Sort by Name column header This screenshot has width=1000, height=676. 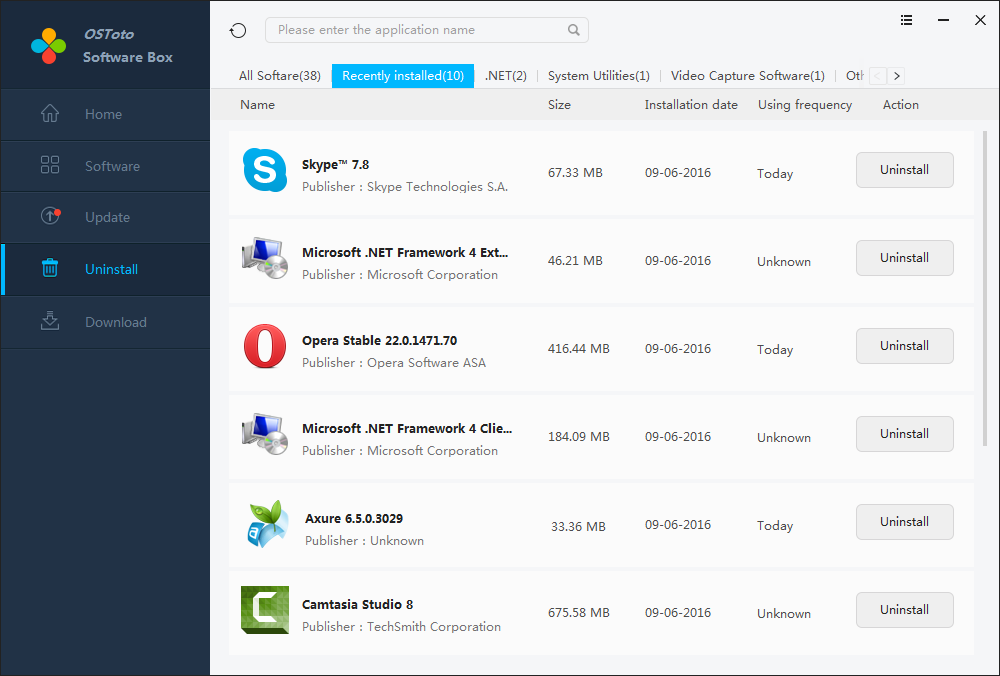point(257,105)
